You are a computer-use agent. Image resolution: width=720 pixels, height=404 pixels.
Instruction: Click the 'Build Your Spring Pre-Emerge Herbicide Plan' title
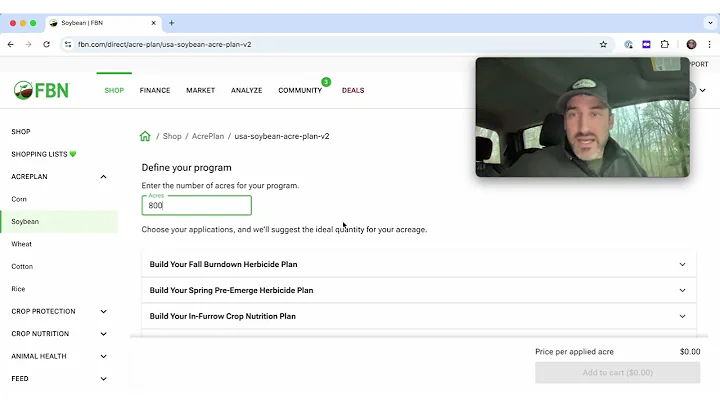(x=231, y=290)
